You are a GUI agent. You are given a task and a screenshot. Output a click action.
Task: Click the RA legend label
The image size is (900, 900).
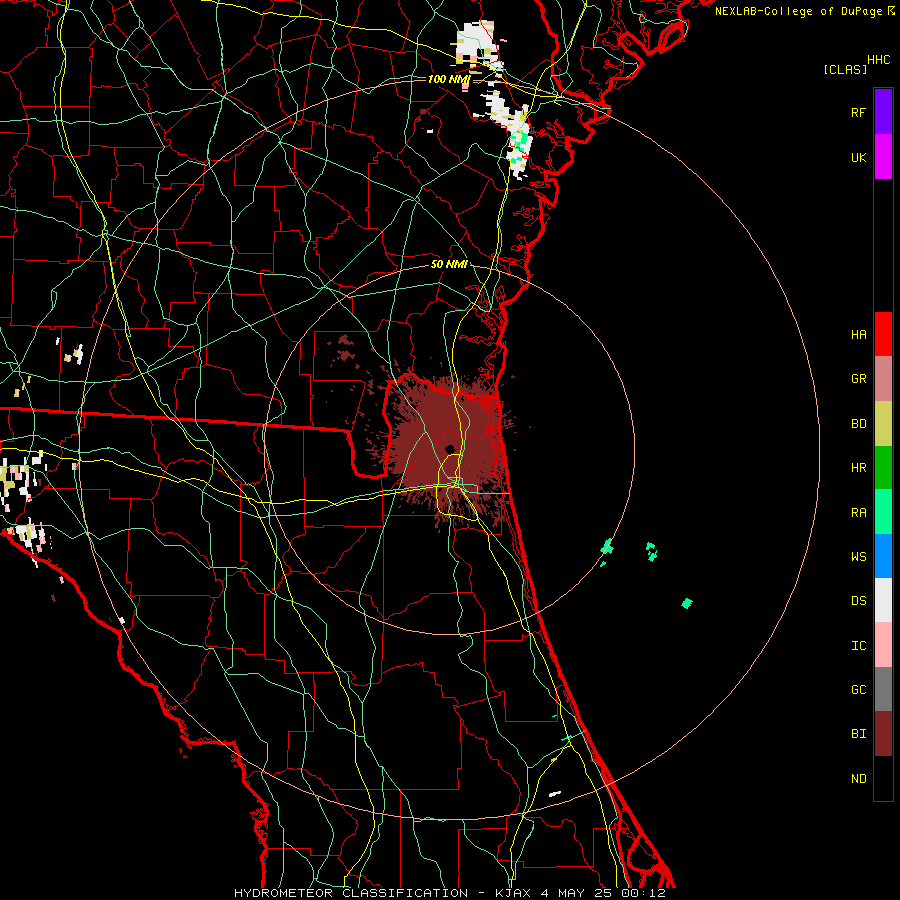pos(858,512)
